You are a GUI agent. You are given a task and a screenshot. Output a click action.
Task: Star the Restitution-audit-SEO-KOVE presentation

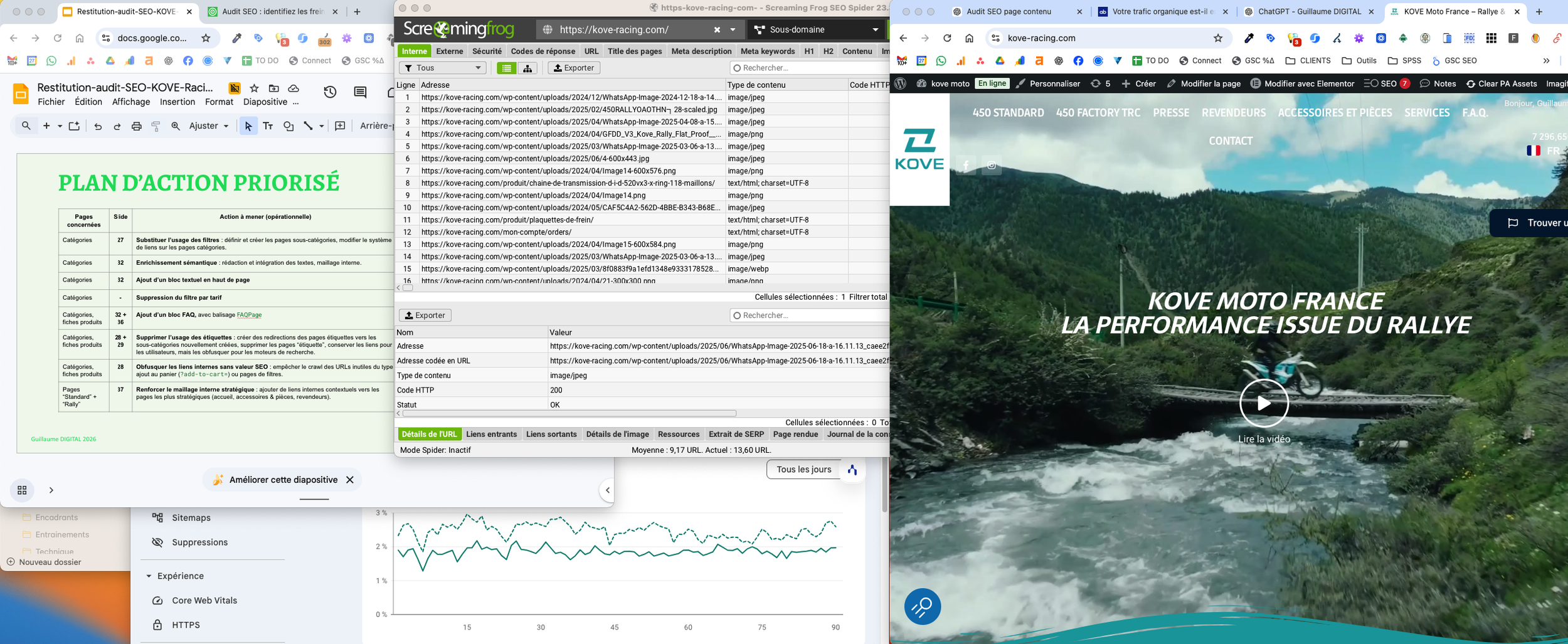(254, 88)
